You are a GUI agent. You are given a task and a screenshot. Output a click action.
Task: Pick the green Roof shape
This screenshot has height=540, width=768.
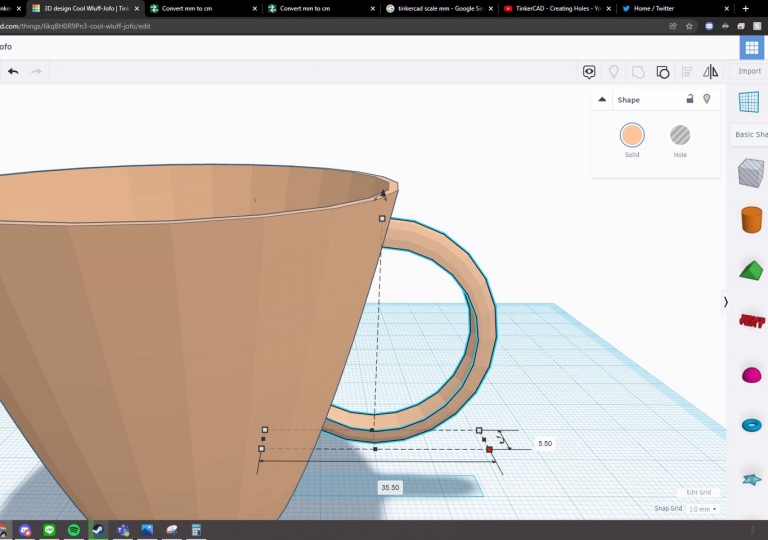pos(751,270)
